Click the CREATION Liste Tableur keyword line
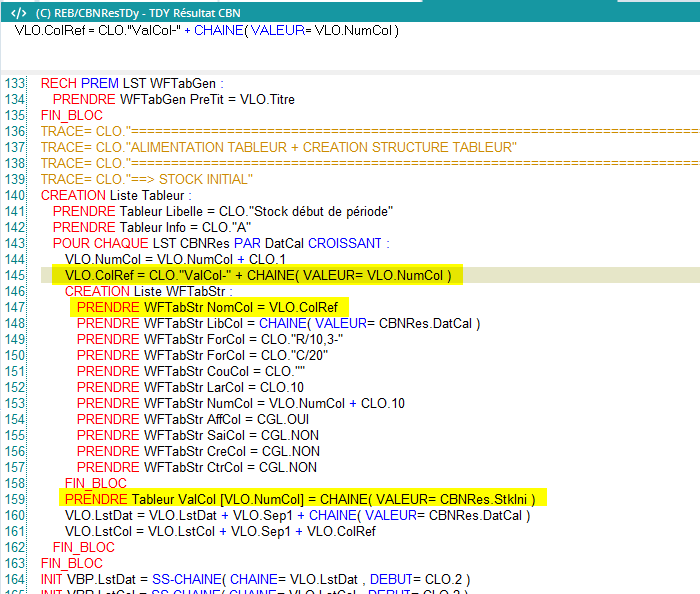Screen dimensions: 700x594 [113, 196]
